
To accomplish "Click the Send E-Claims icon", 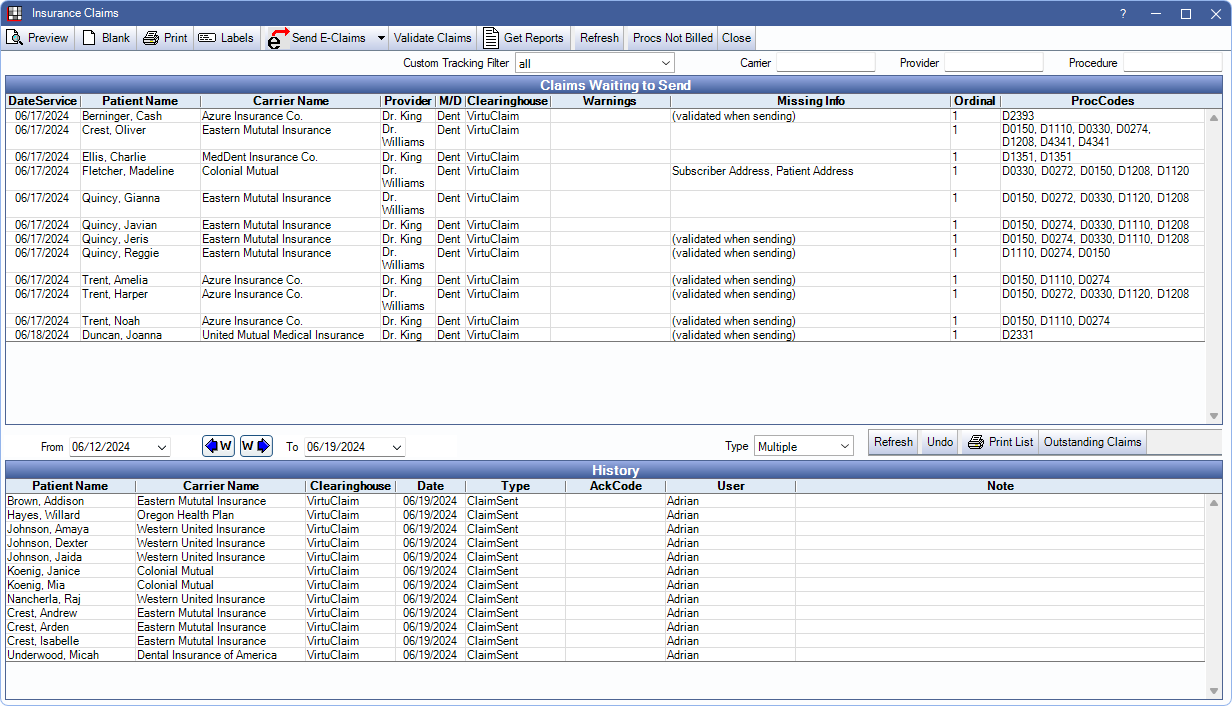I will pos(278,38).
